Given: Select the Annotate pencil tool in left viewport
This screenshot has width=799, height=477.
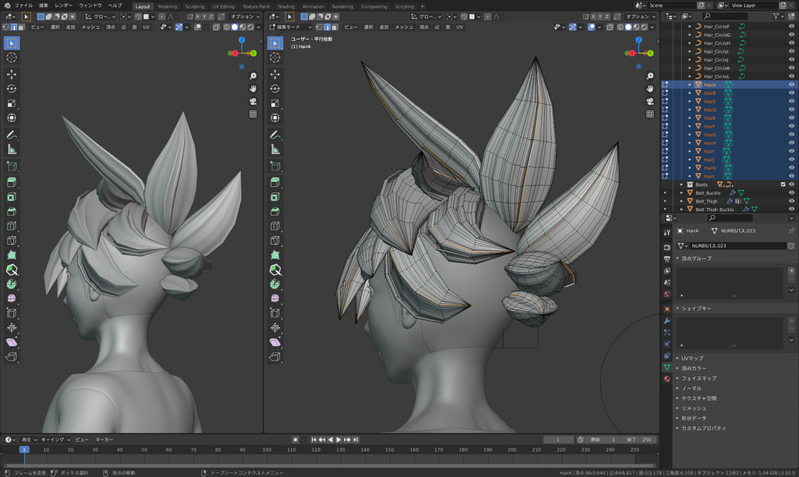Looking at the screenshot, I should 11,134.
